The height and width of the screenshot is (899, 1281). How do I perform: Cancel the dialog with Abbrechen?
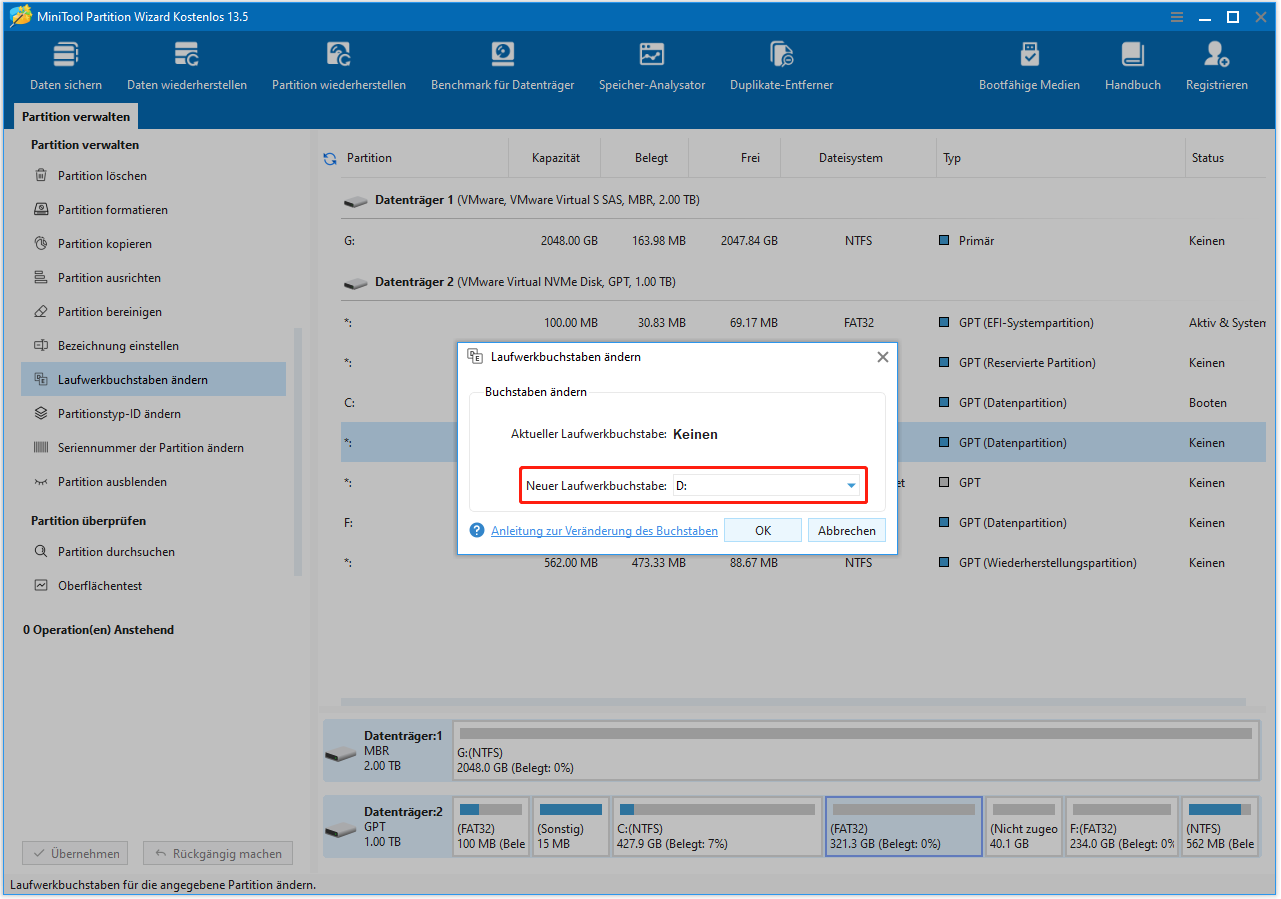point(846,530)
